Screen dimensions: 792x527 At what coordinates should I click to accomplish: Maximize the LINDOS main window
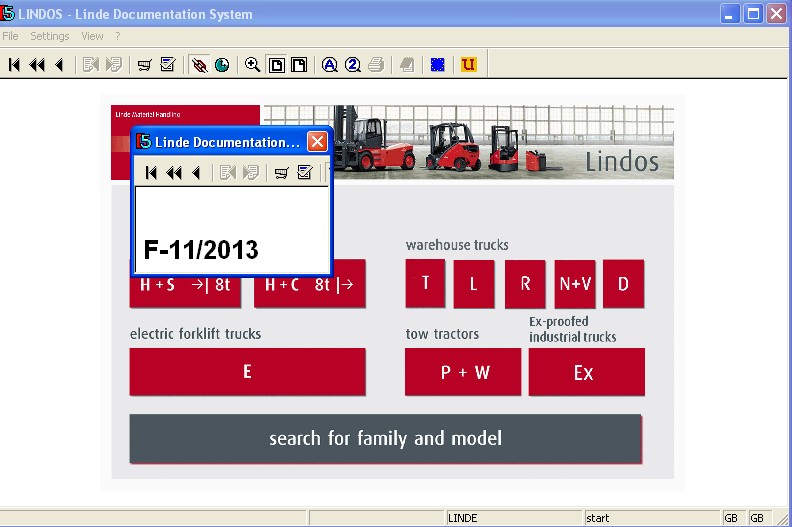753,14
